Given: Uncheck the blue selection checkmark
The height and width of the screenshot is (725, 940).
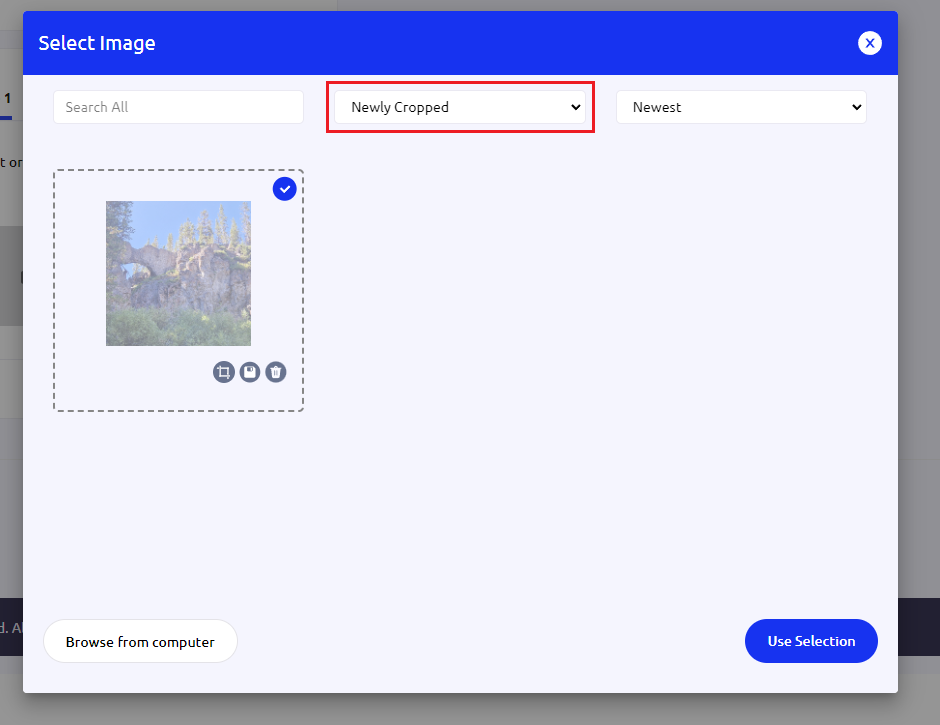Looking at the screenshot, I should click(x=284, y=189).
